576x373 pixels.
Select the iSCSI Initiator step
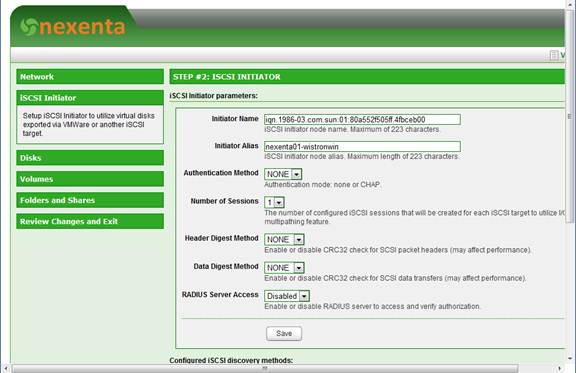coord(90,98)
